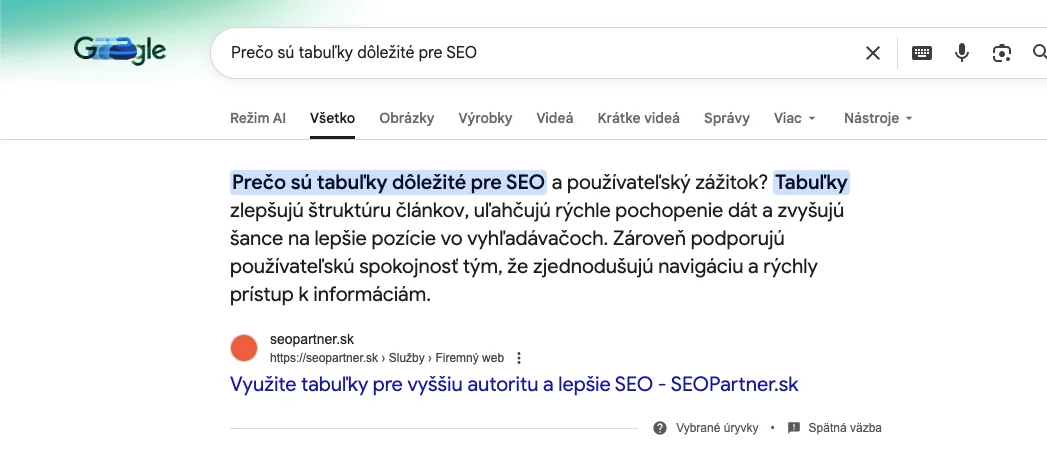Switch to the Správy tab

727,118
